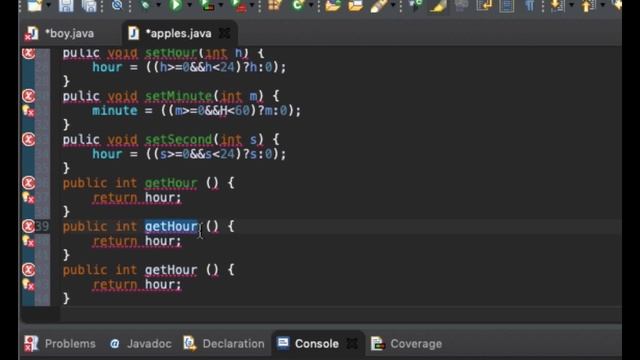
Task: Open the Javadoc view tab
Action: coord(141,344)
